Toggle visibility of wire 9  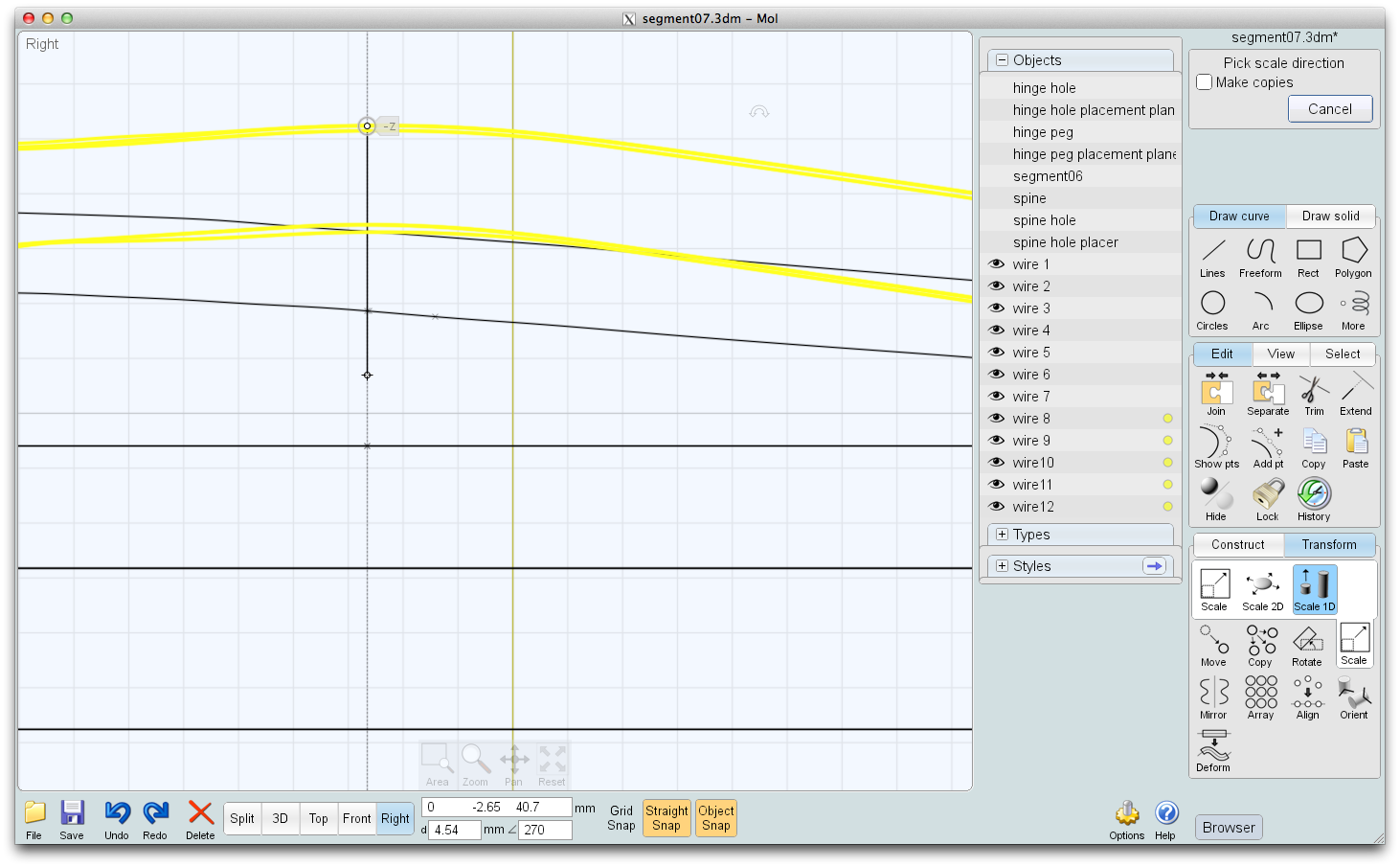pyautogui.click(x=997, y=441)
